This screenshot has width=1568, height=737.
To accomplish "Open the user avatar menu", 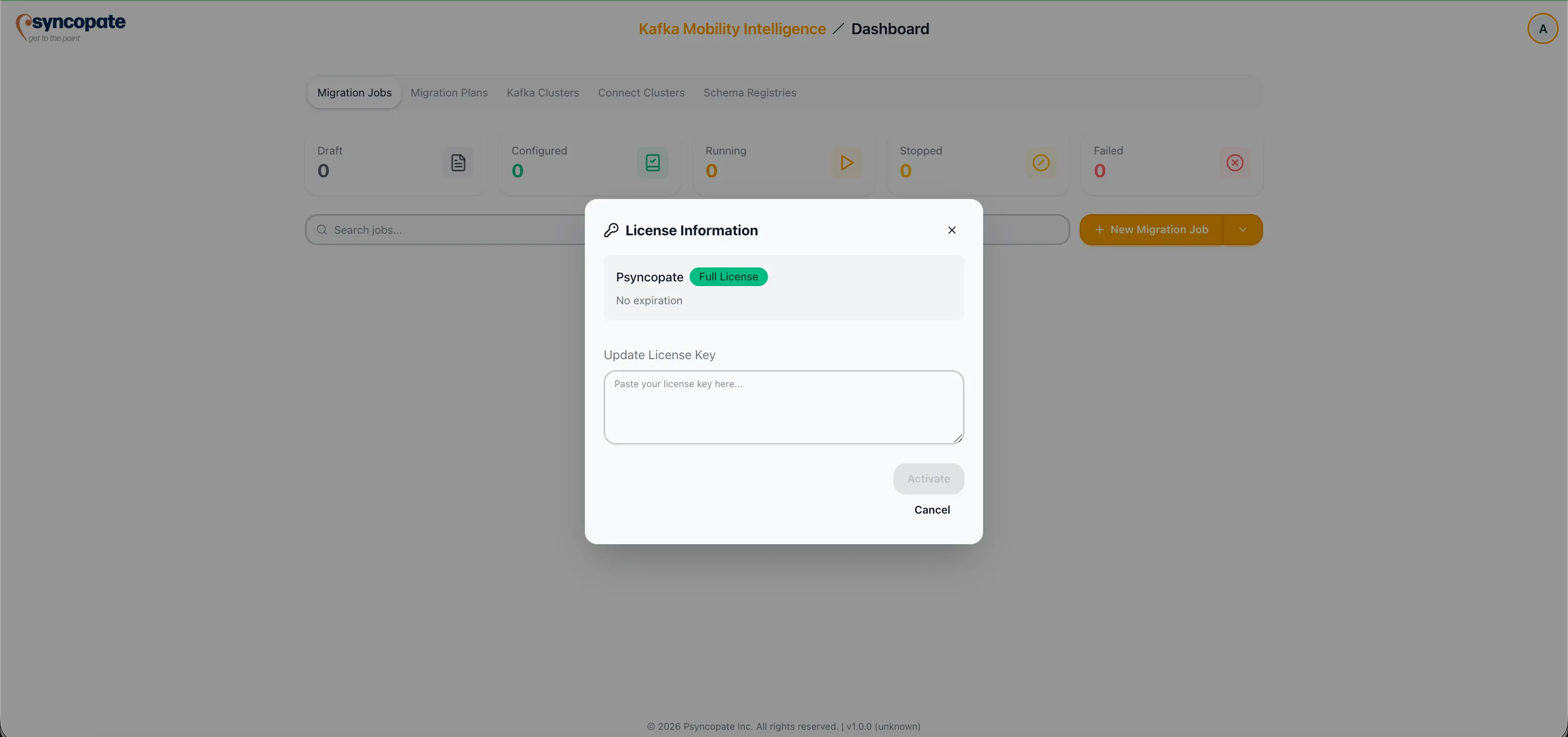I will pyautogui.click(x=1543, y=28).
